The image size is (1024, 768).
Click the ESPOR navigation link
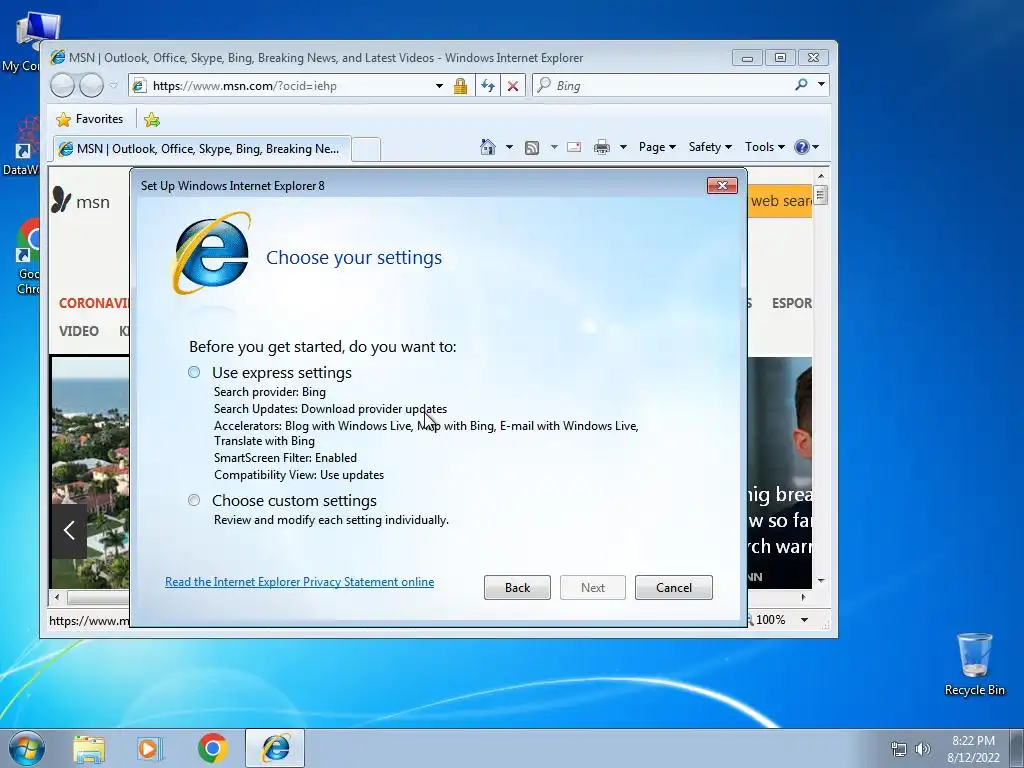coord(792,303)
